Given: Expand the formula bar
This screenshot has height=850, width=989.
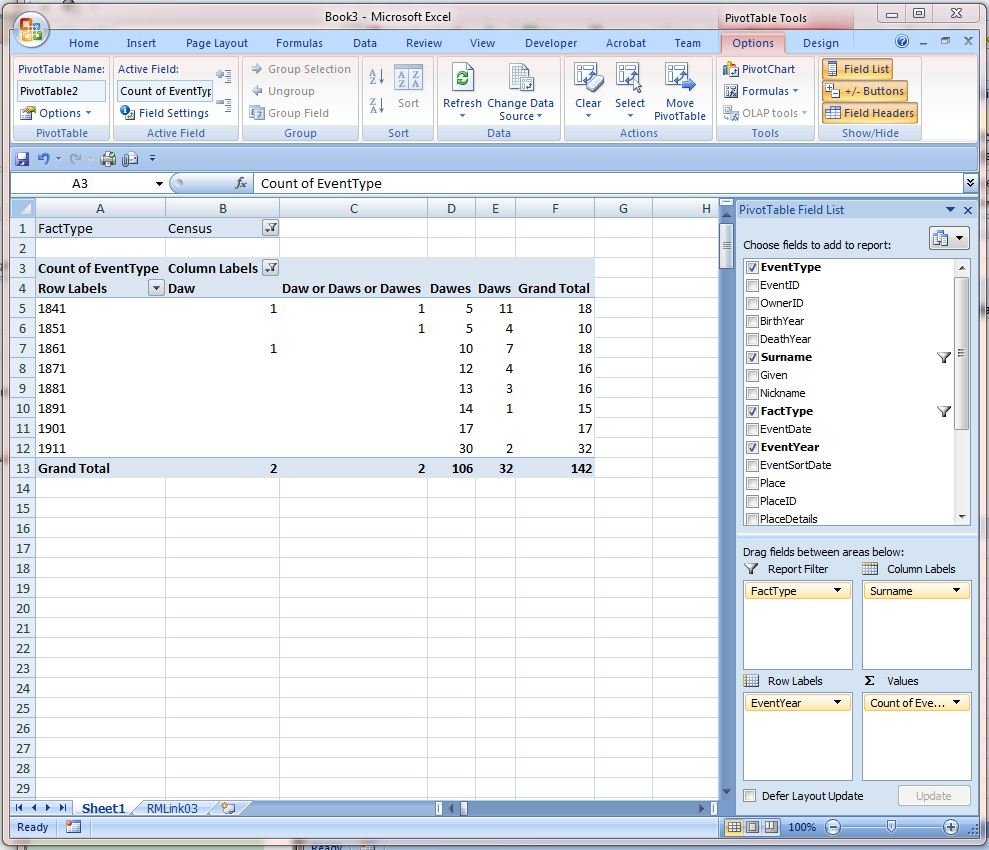Looking at the screenshot, I should 970,183.
